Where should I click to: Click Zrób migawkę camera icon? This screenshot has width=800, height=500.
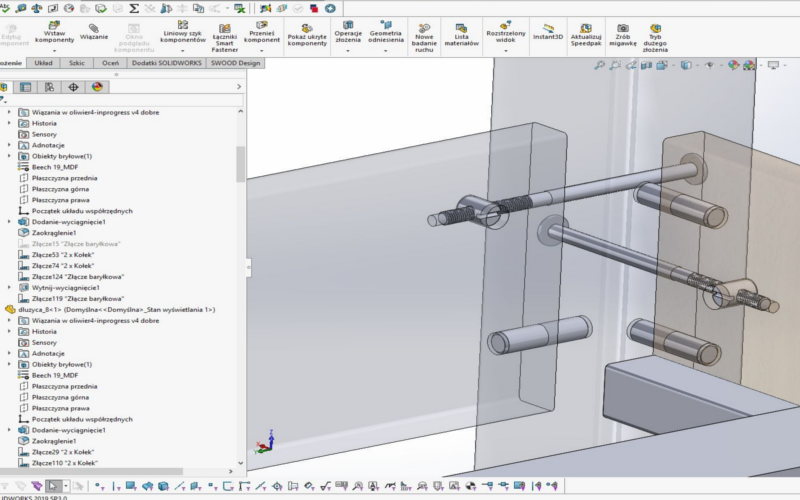tap(623, 29)
